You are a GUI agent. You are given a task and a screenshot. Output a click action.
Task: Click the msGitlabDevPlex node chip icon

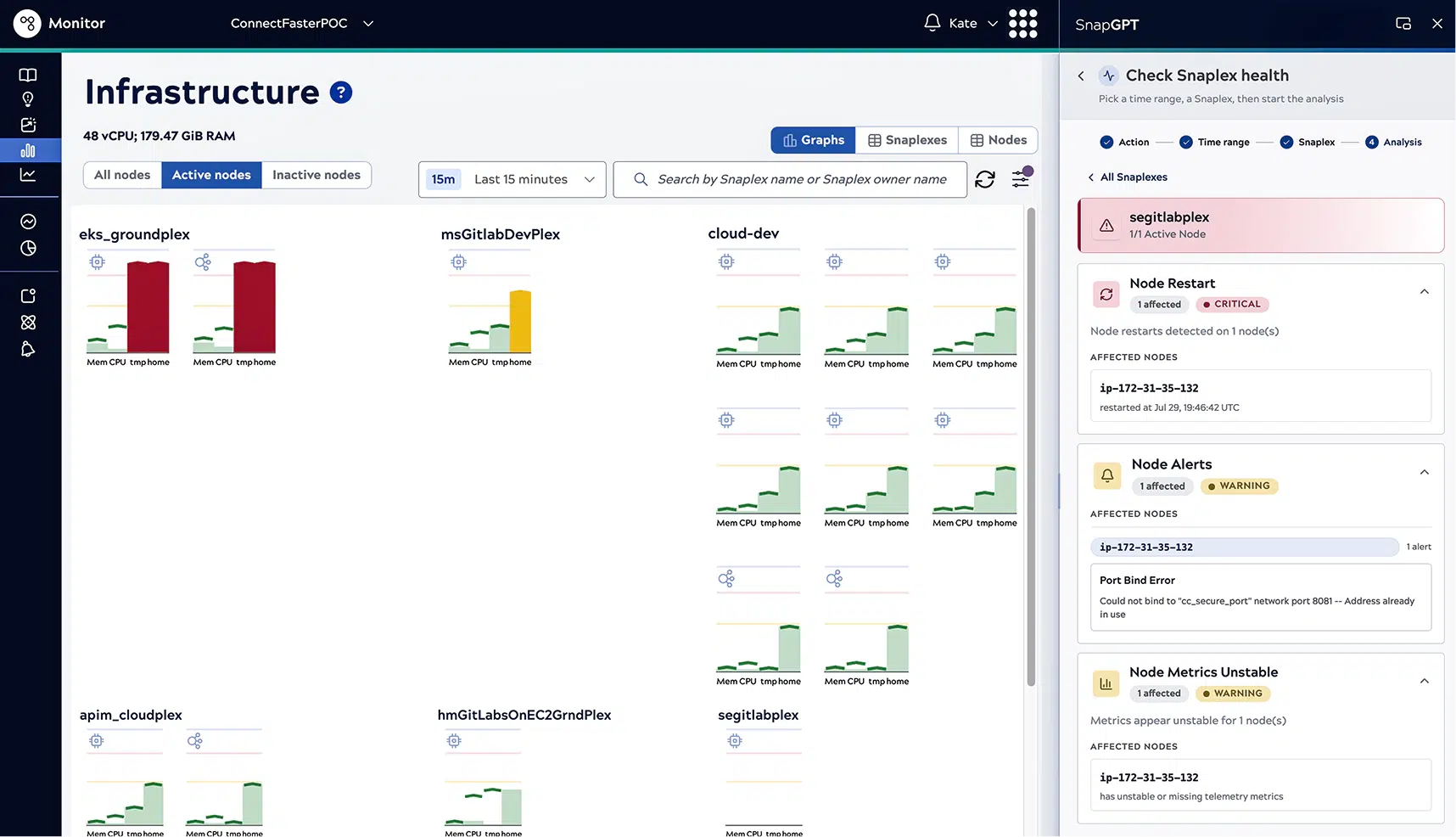[459, 262]
